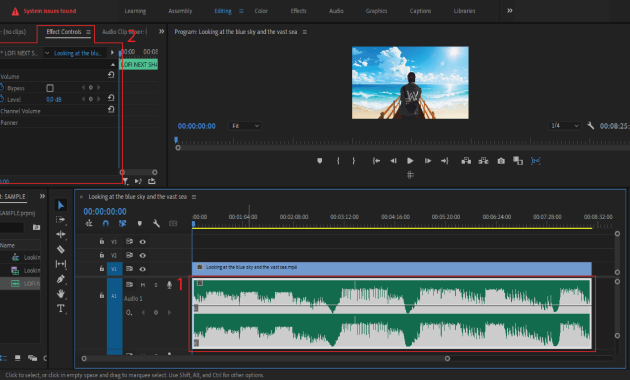This screenshot has width=630, height=380.
Task: Open the Program monitor panel menu
Action: 305,32
